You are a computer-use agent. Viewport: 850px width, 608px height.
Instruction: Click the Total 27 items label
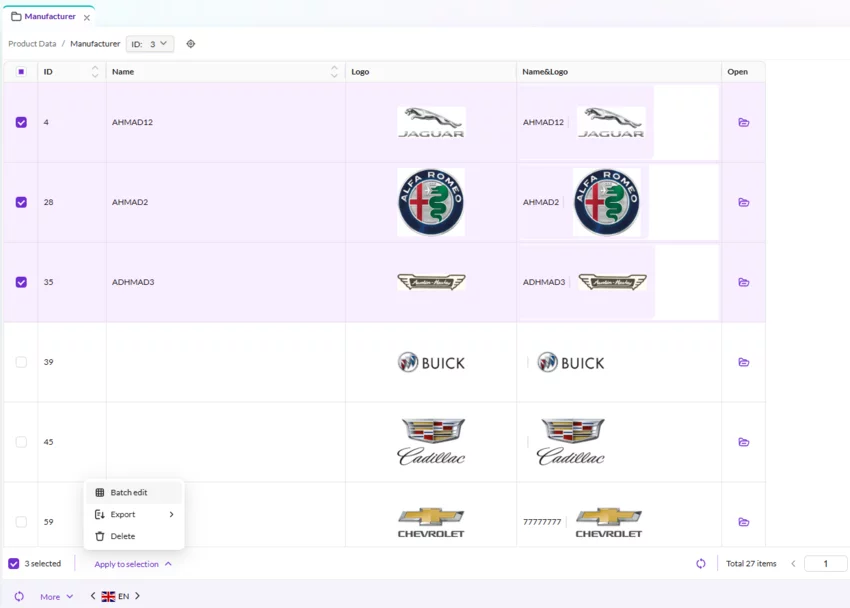pyautogui.click(x=751, y=564)
